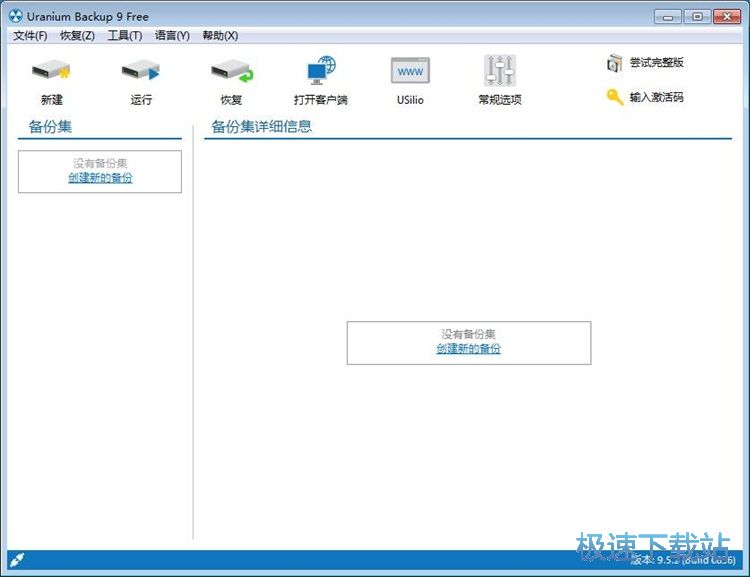Select the 恢复 restore drive icon

[232, 71]
